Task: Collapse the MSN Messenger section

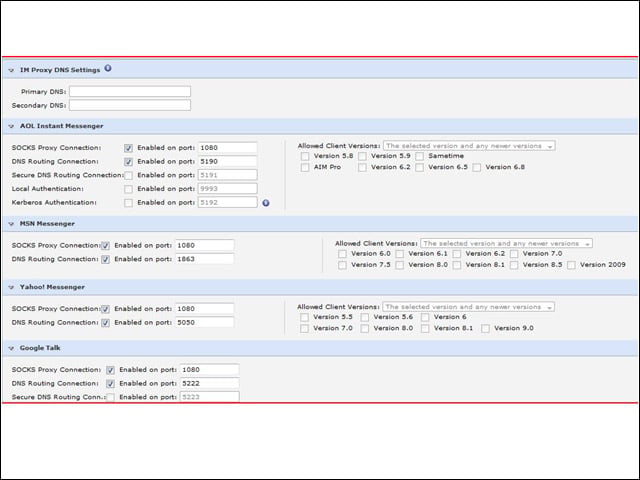Action: (x=11, y=224)
